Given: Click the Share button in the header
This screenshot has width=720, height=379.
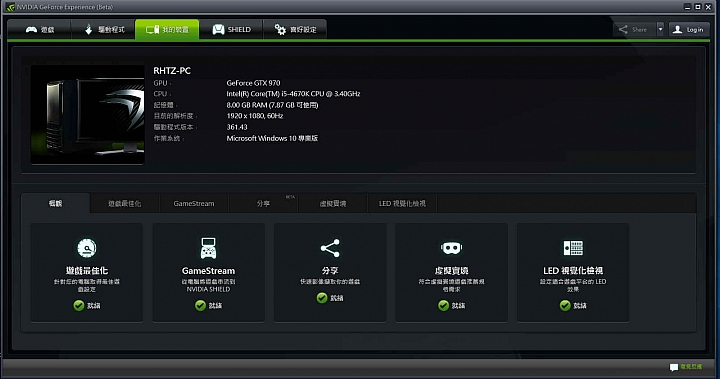Looking at the screenshot, I should point(634,29).
